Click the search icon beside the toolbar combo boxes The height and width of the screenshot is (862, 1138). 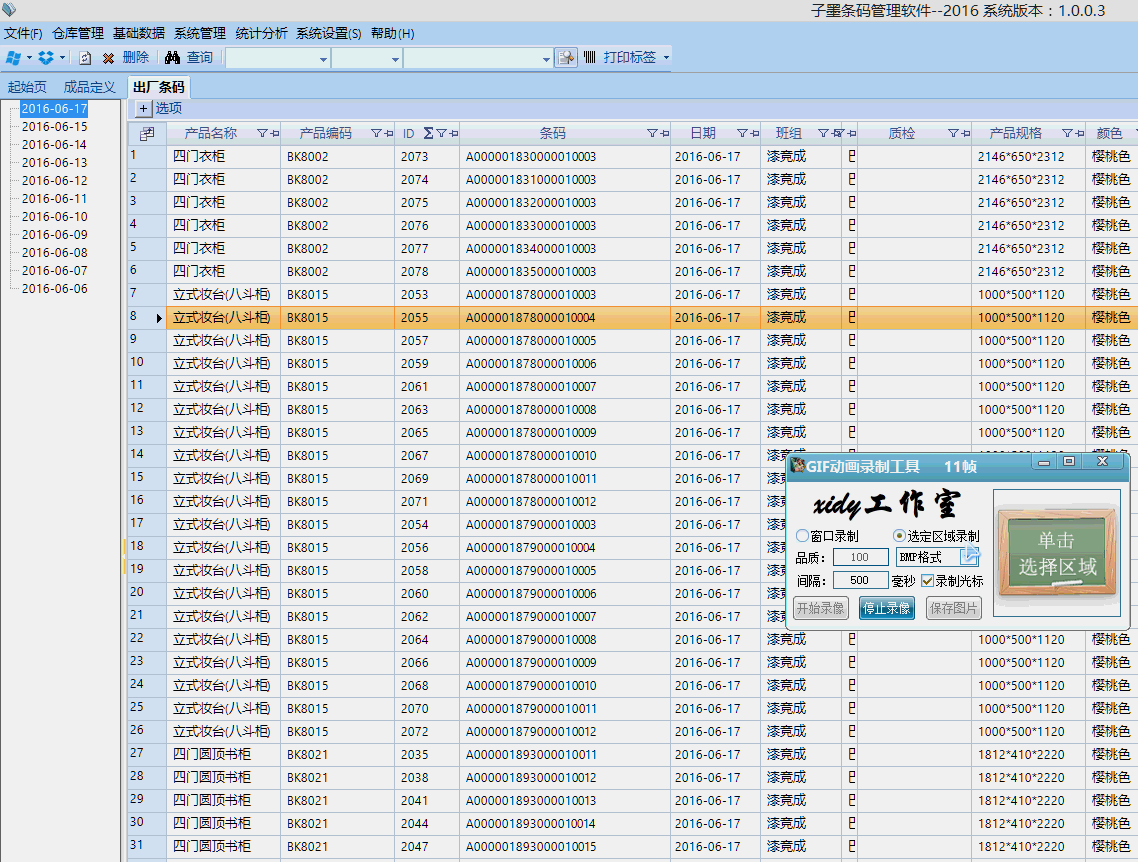[x=566, y=58]
